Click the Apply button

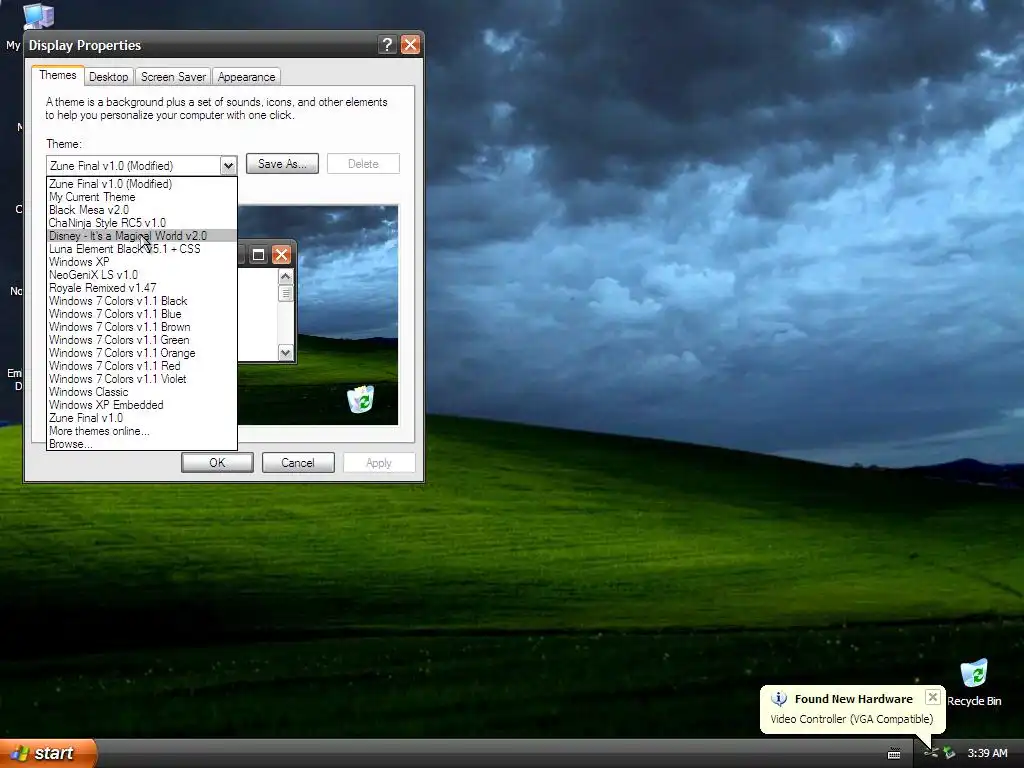click(x=379, y=462)
